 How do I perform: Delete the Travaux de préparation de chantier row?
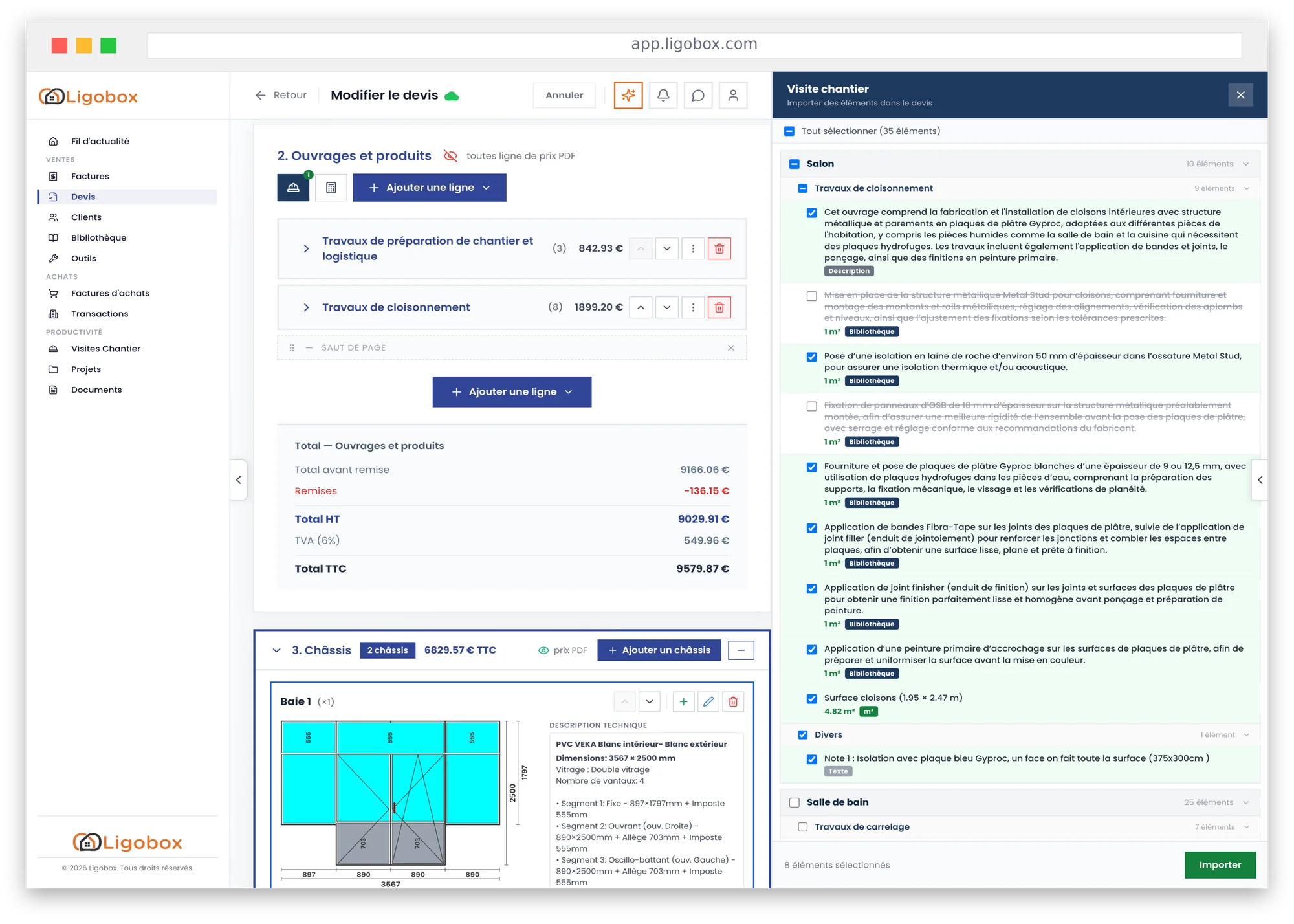[x=719, y=248]
